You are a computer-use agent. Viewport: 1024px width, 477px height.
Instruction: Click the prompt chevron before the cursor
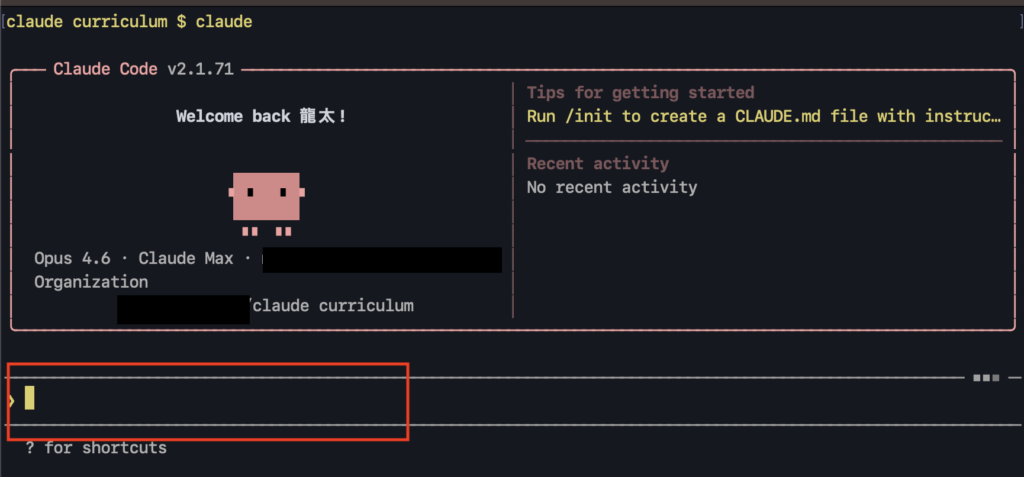[11, 399]
